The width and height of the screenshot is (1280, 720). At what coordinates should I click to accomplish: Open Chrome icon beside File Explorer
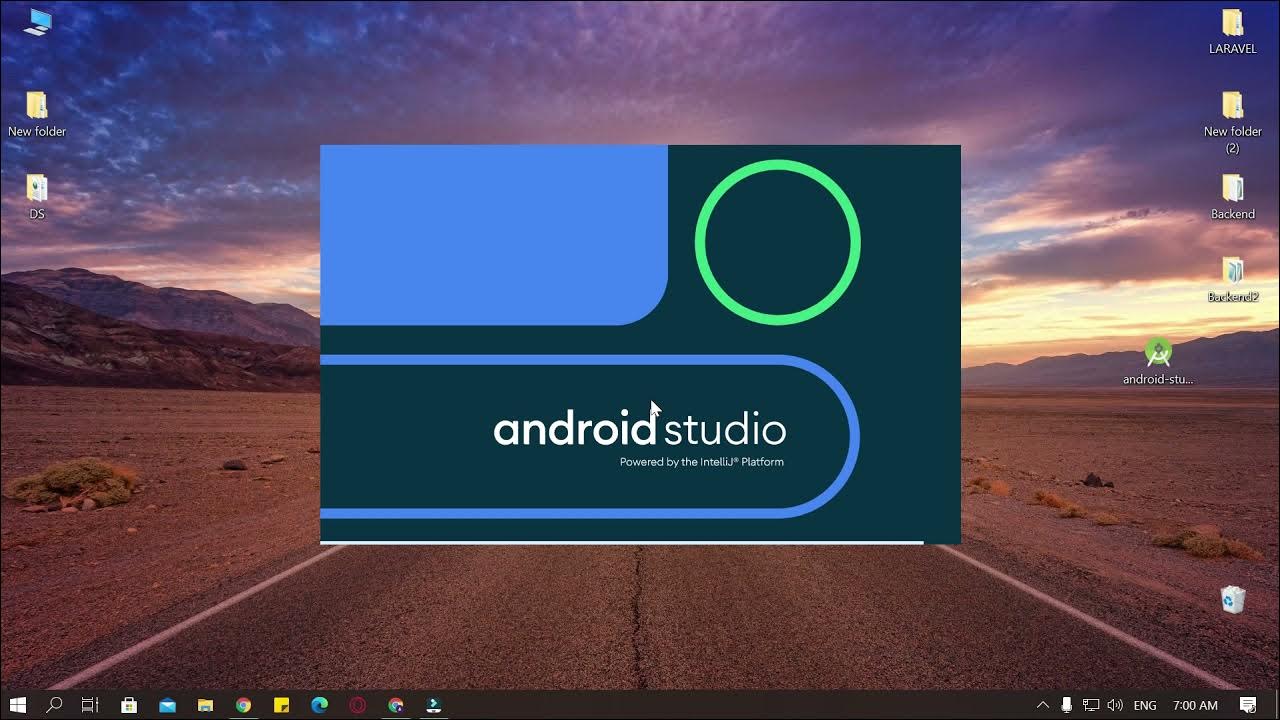coord(243,705)
